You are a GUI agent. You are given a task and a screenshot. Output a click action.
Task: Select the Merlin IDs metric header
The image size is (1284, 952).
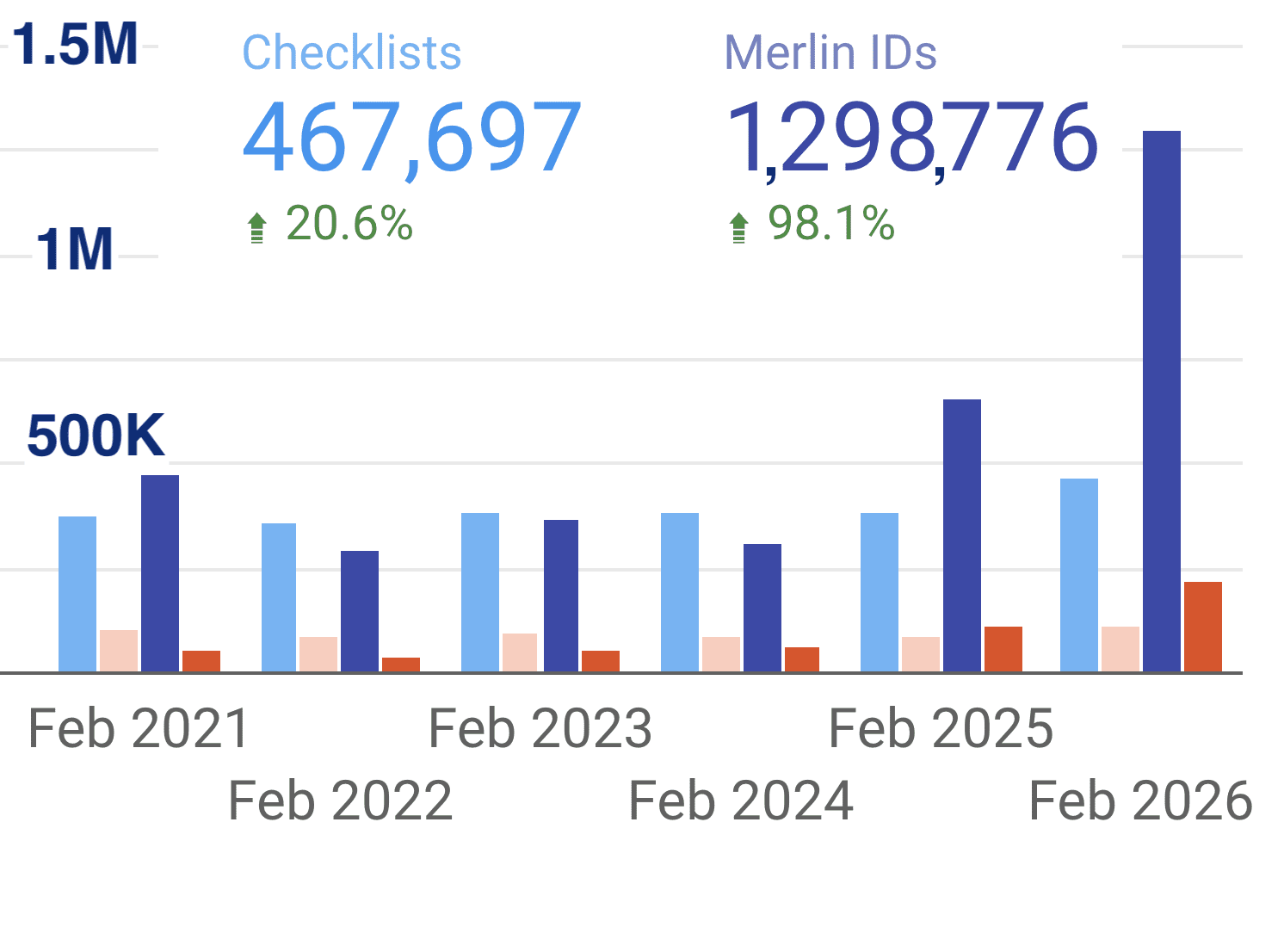click(831, 52)
